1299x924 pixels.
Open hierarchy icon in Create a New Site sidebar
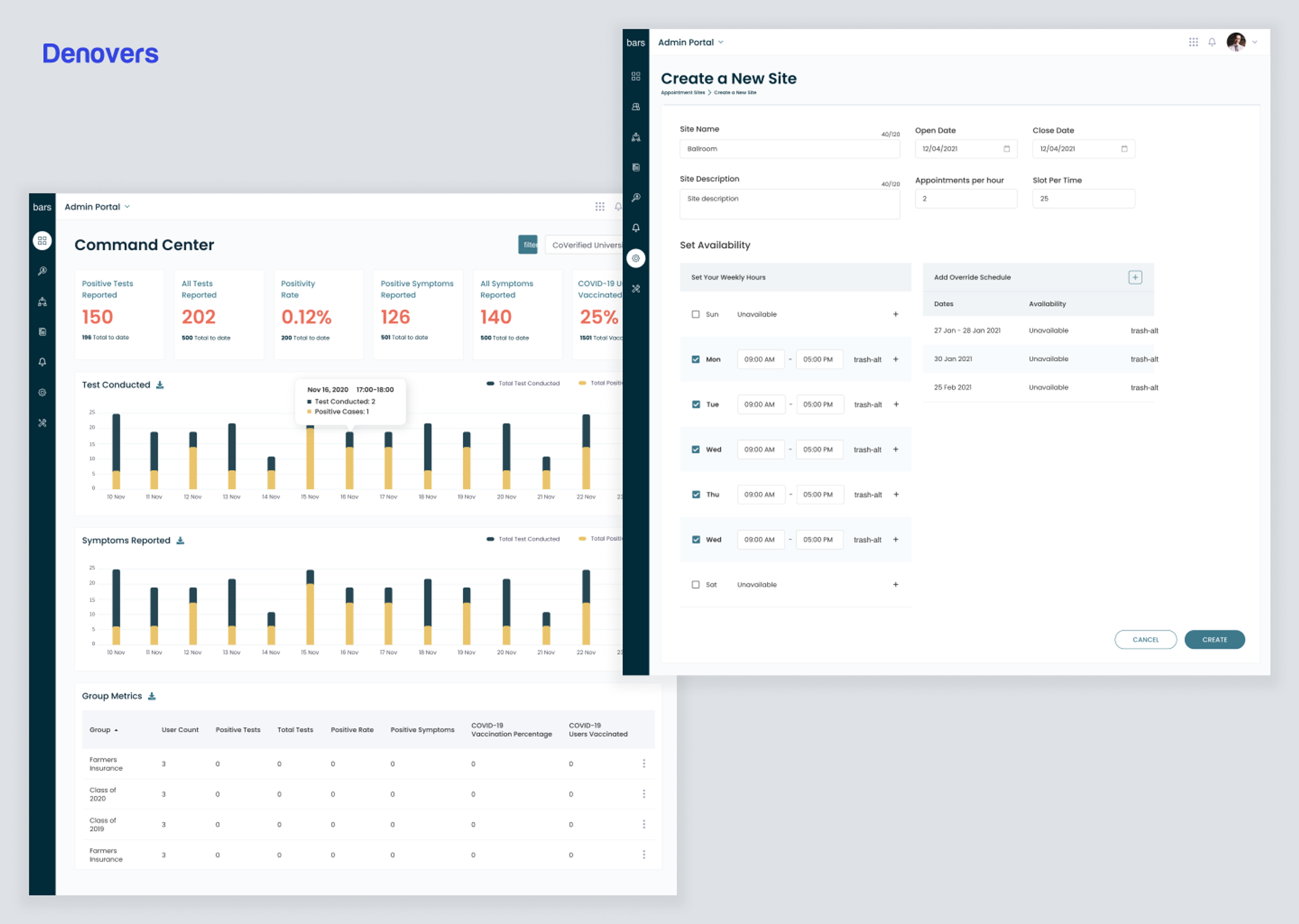pyautogui.click(x=635, y=137)
